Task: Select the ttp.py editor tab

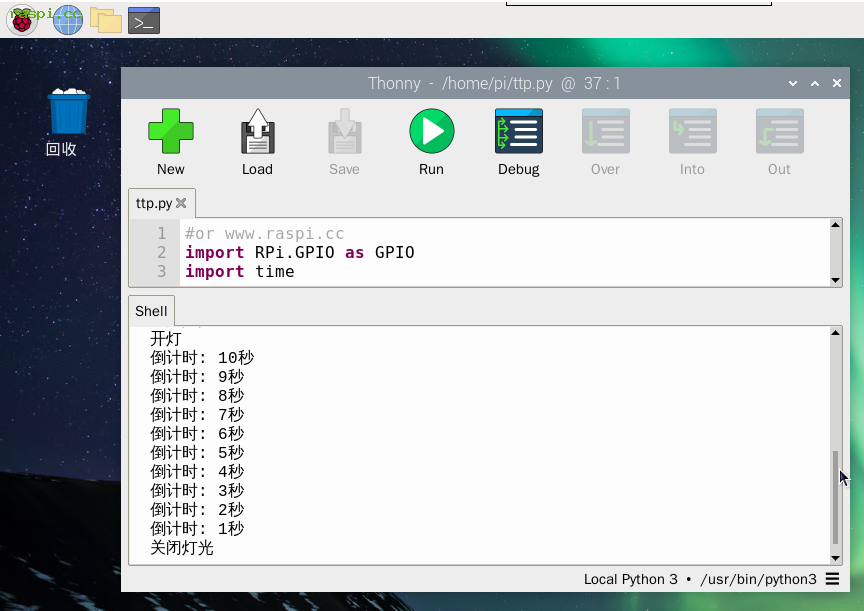Action: click(x=153, y=203)
